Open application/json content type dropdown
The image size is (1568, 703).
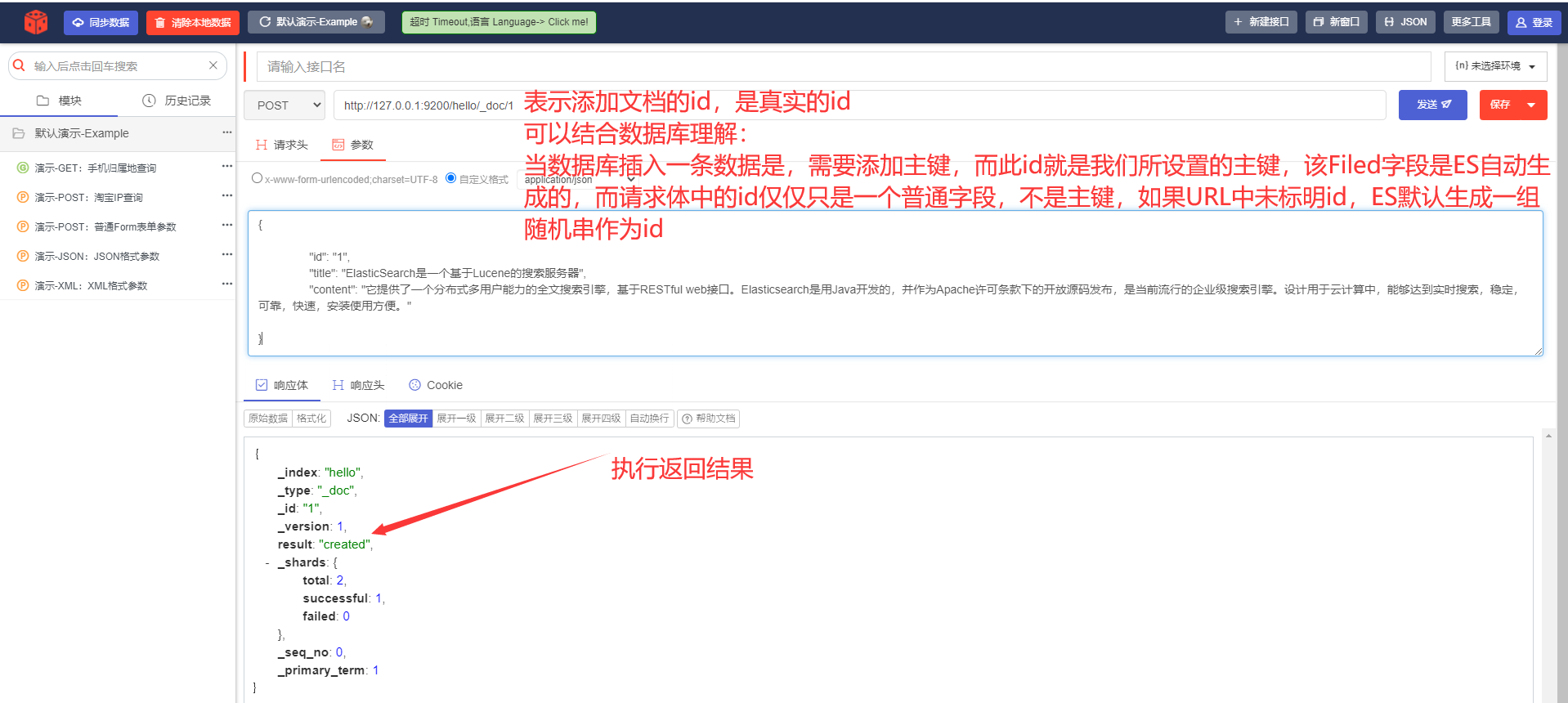(x=579, y=180)
